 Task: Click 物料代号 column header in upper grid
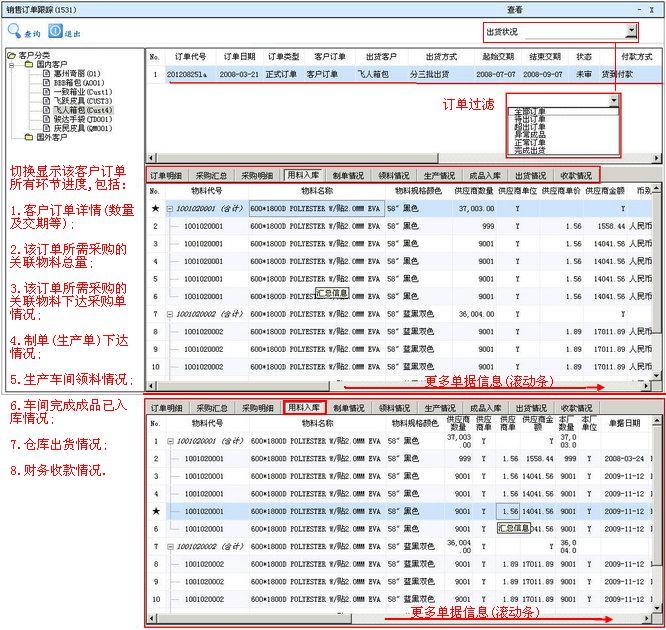tap(207, 191)
